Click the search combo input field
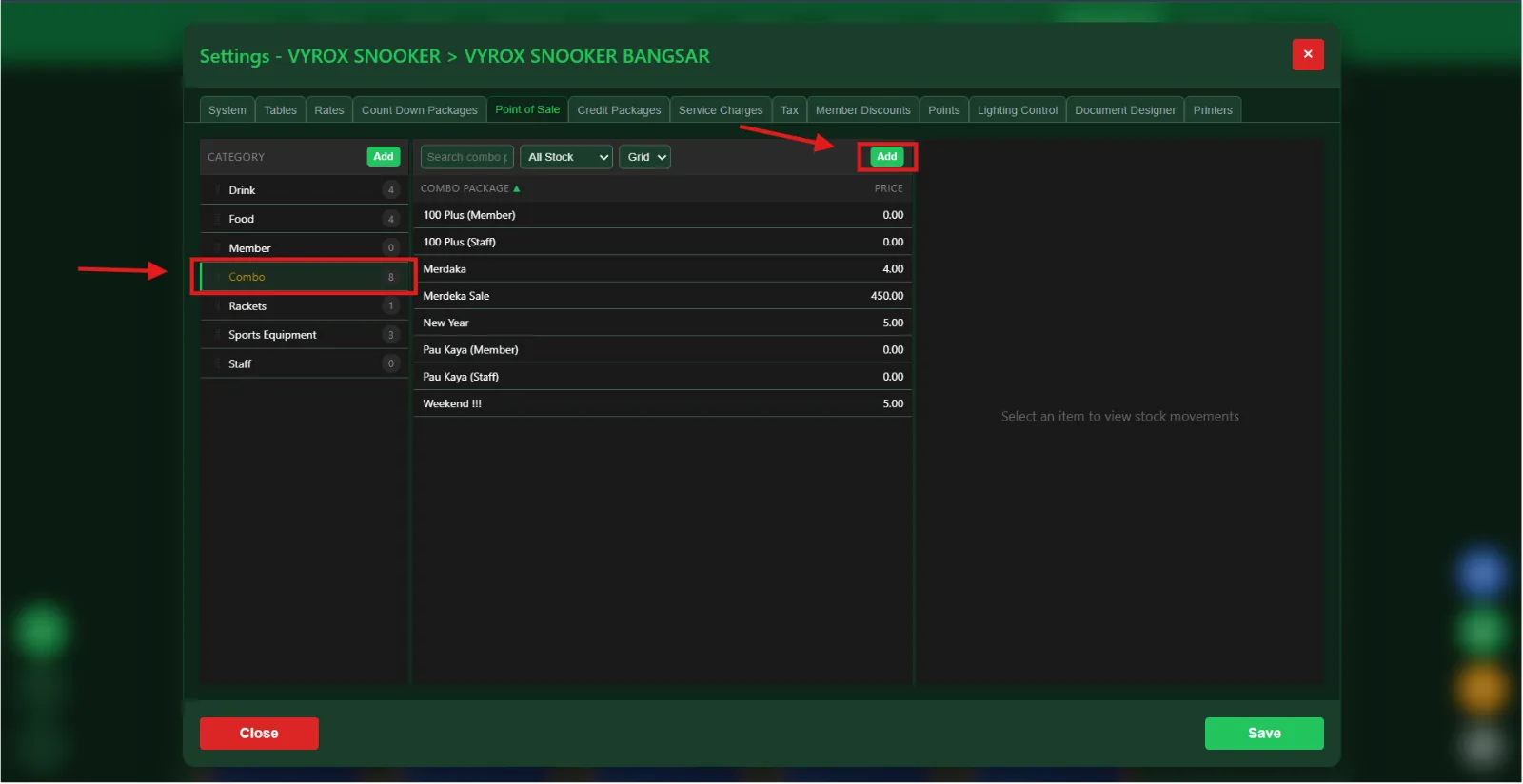The height and width of the screenshot is (784, 1523). pyautogui.click(x=467, y=157)
